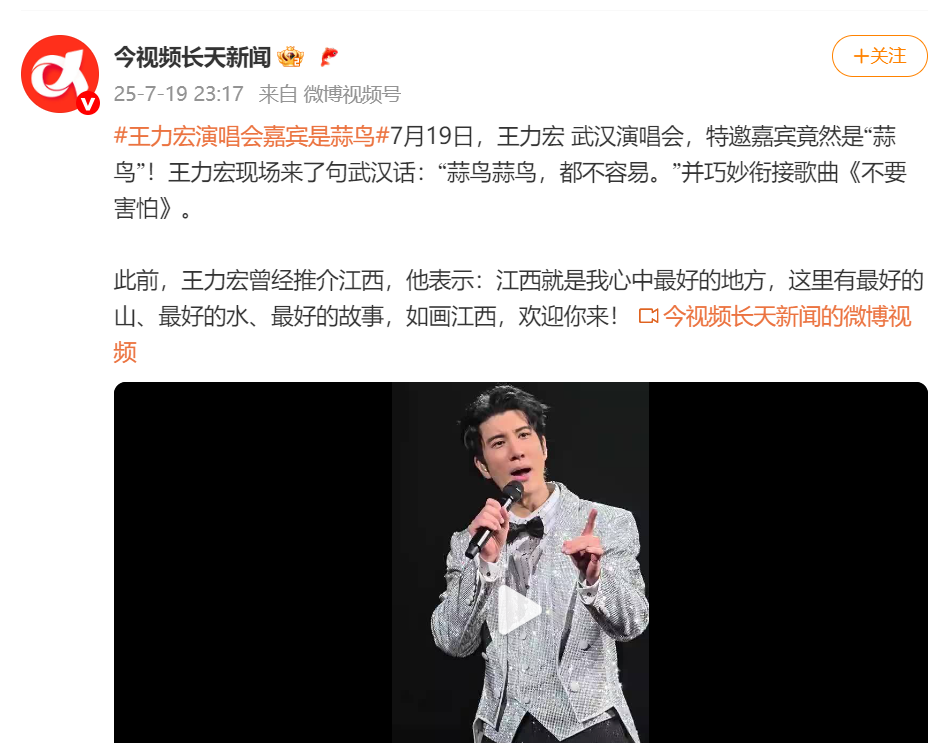The image size is (944, 743).
Task: Click the black left margin of the video
Action: [253, 562]
